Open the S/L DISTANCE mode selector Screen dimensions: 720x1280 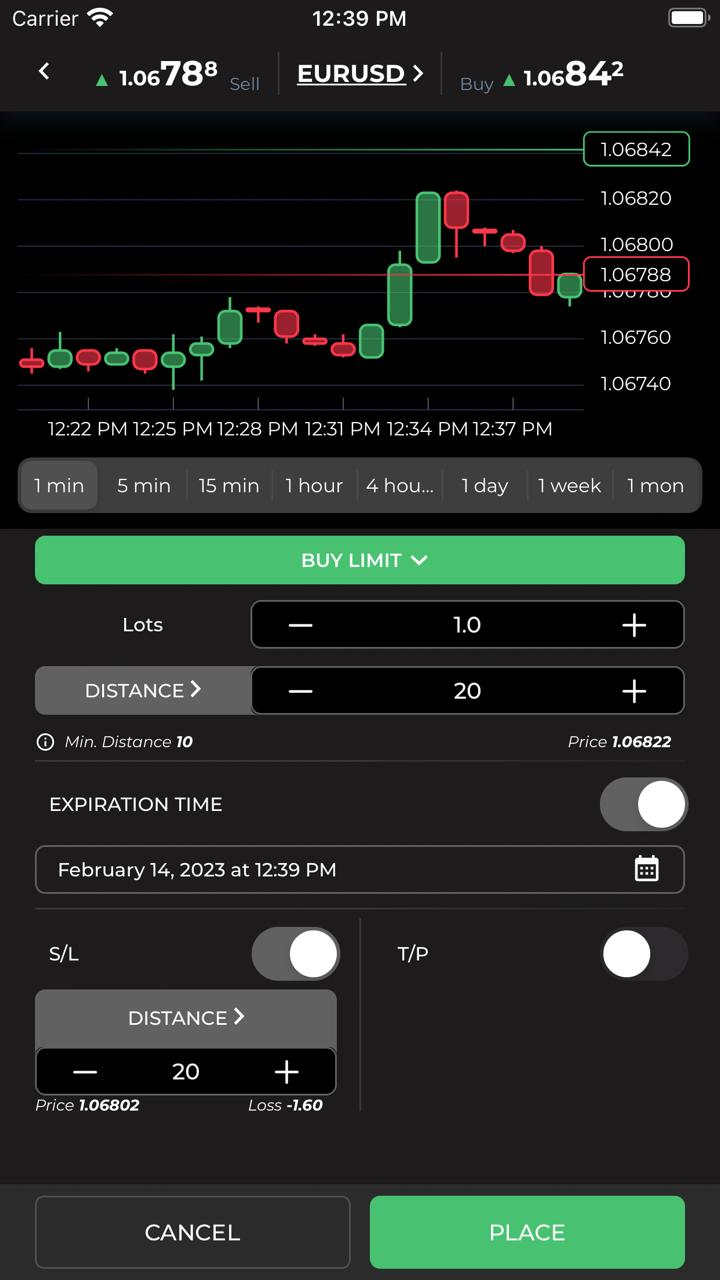186,1018
